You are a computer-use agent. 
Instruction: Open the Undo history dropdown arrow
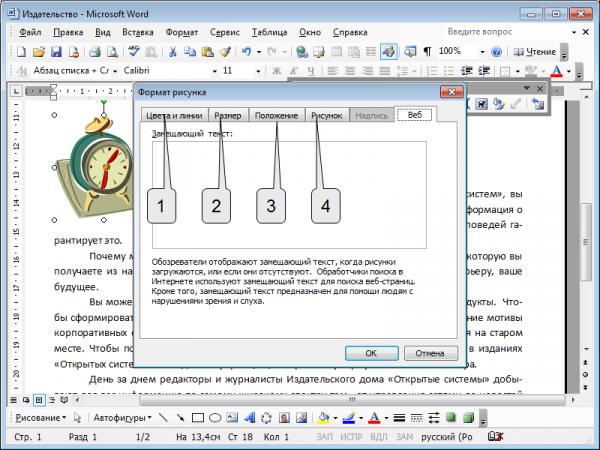[259, 52]
